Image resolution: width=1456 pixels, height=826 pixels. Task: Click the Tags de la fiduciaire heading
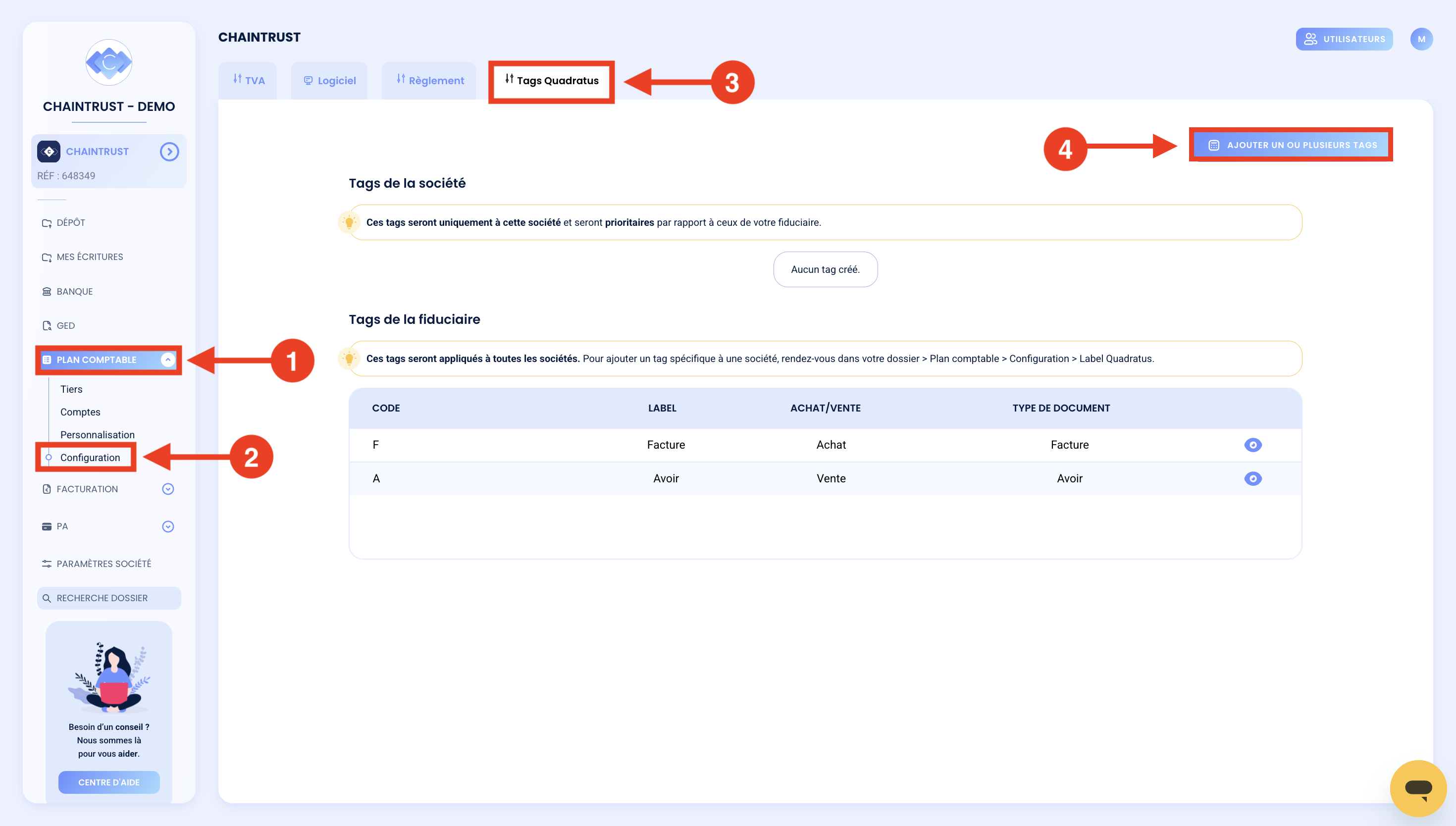pos(414,319)
